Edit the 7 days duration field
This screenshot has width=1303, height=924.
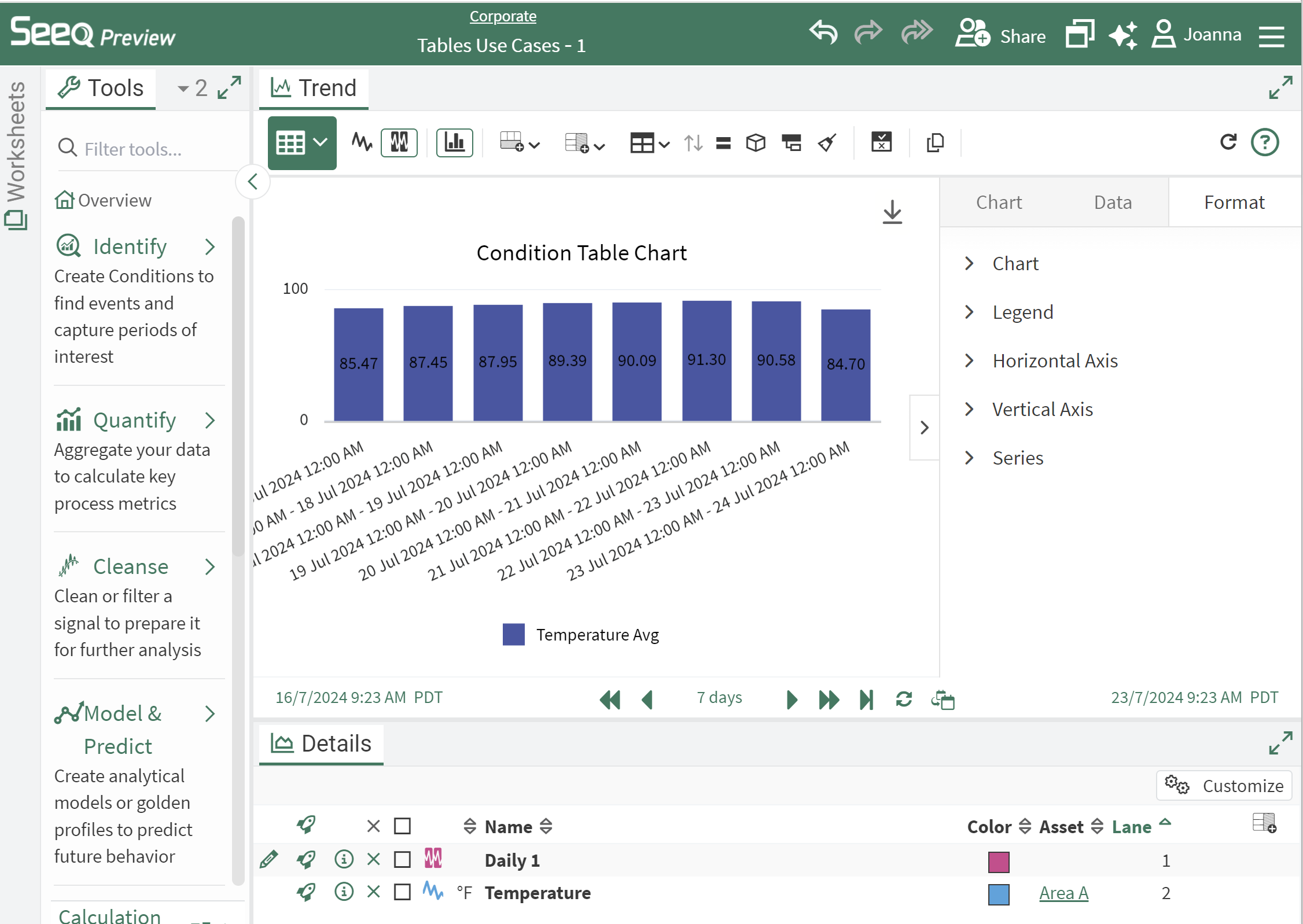[719, 698]
